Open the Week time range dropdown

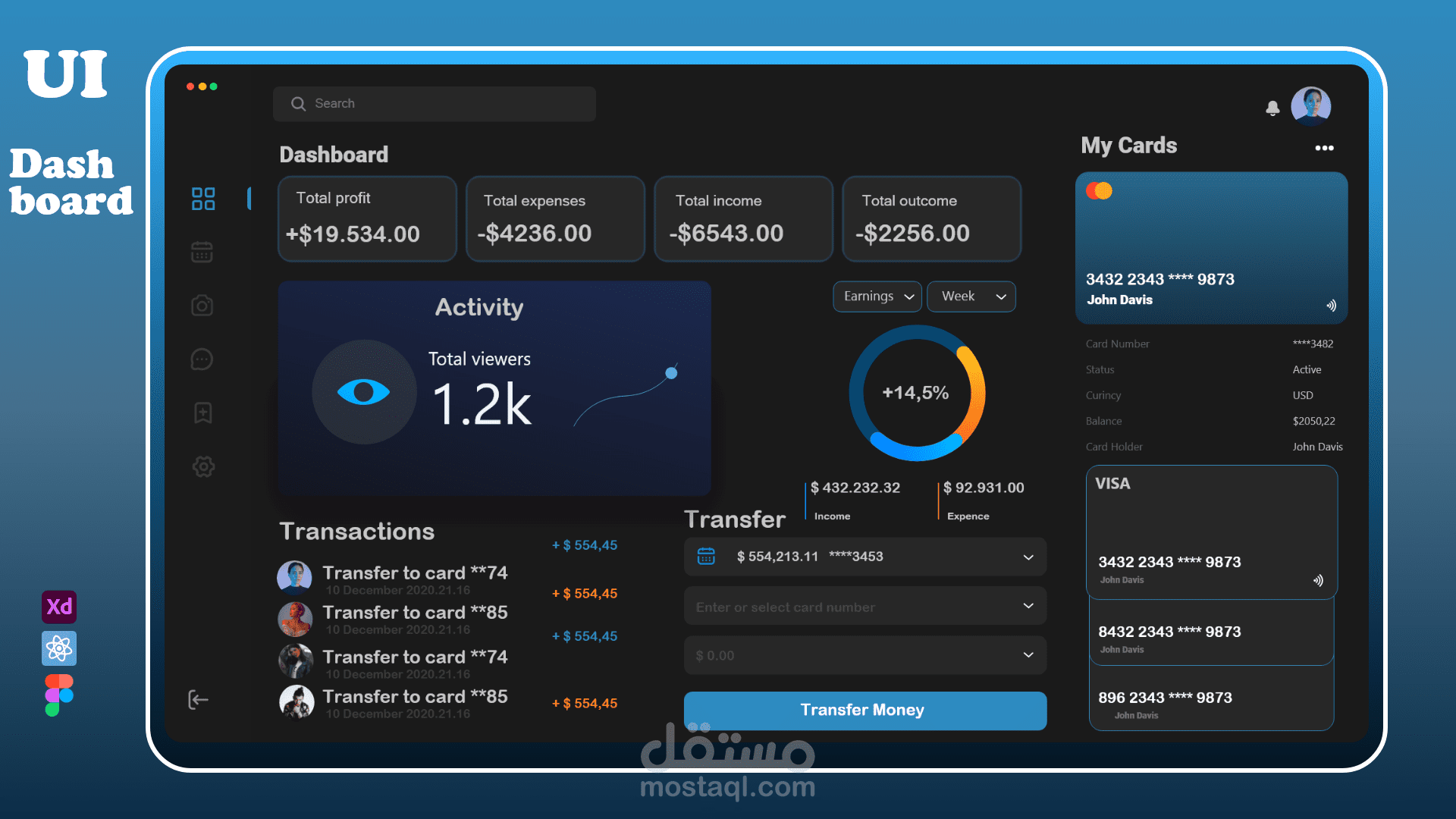[971, 297]
